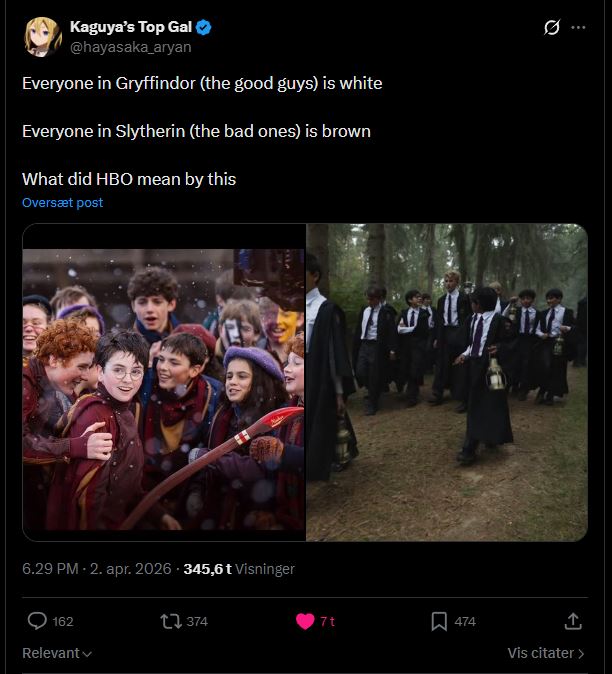Click the Kaguya's Top Gal display name
The width and height of the screenshot is (612, 674).
(131, 27)
